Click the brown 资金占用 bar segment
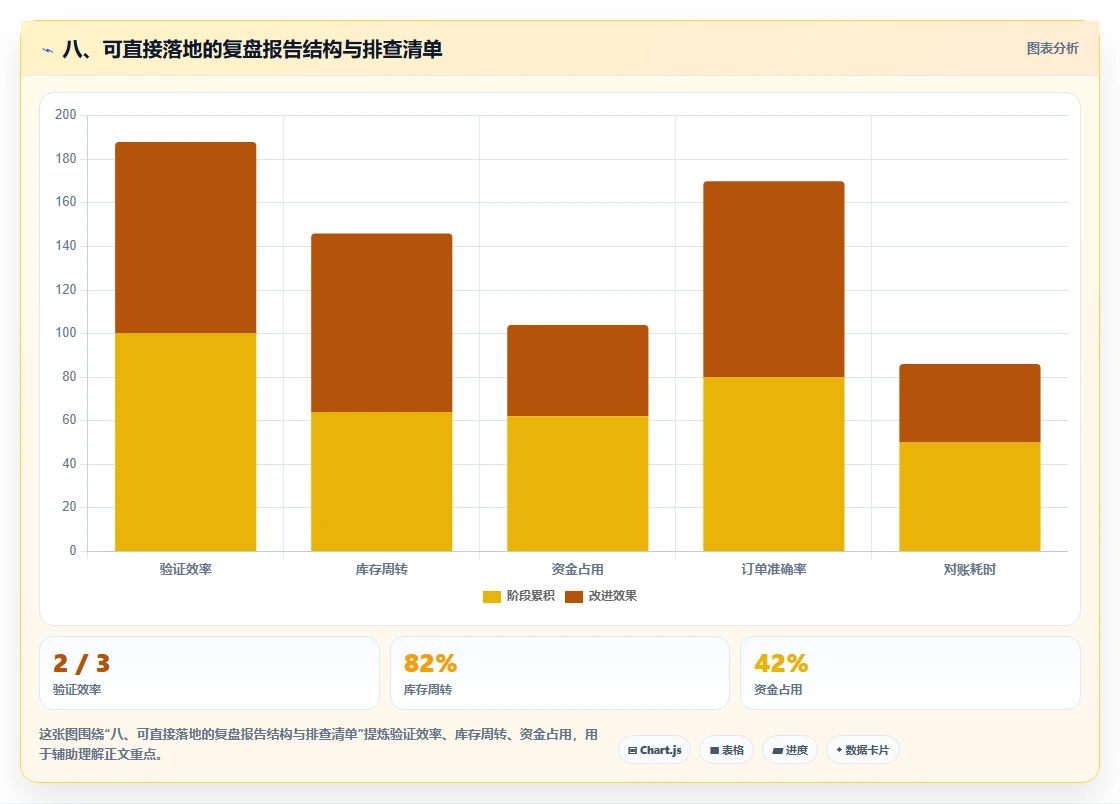 pos(578,371)
